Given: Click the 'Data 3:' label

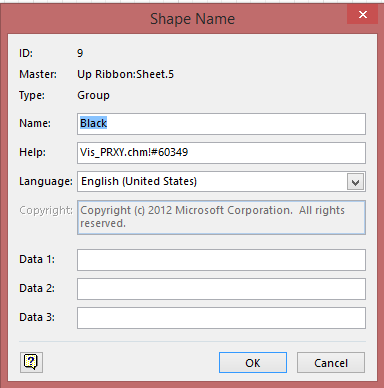Looking at the screenshot, I should pos(37,317).
